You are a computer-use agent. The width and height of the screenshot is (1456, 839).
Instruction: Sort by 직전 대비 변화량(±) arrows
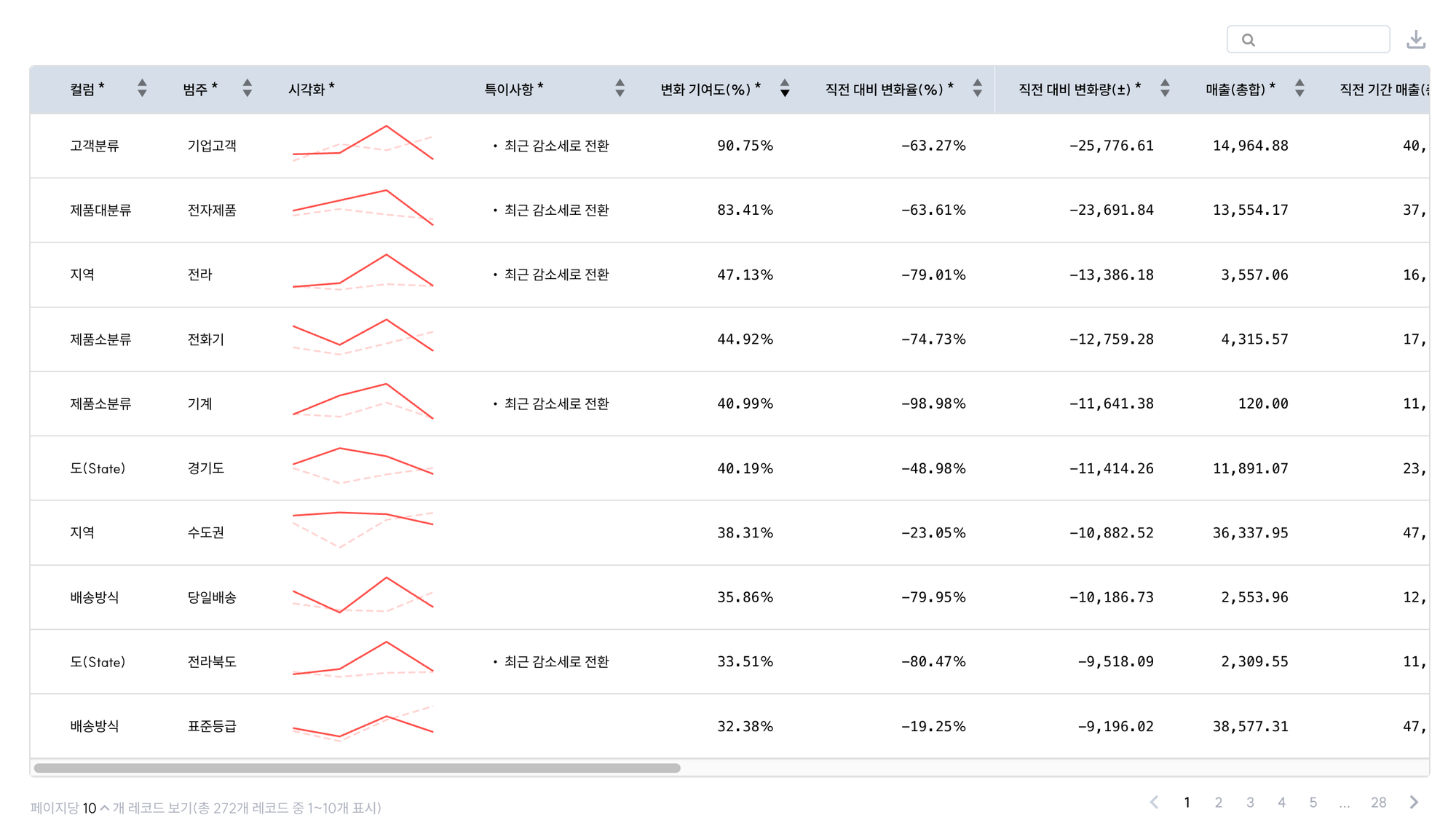[x=1164, y=88]
